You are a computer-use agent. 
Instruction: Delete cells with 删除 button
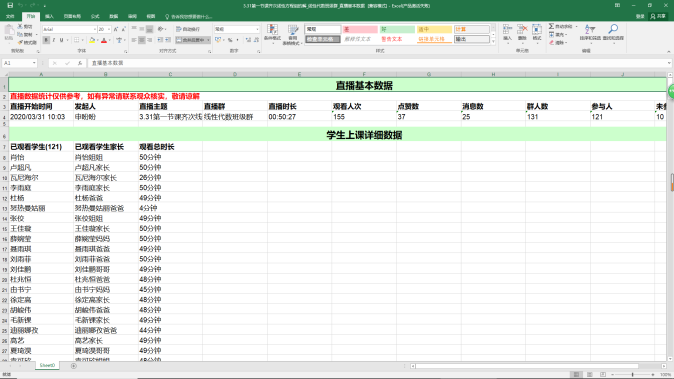(522, 33)
